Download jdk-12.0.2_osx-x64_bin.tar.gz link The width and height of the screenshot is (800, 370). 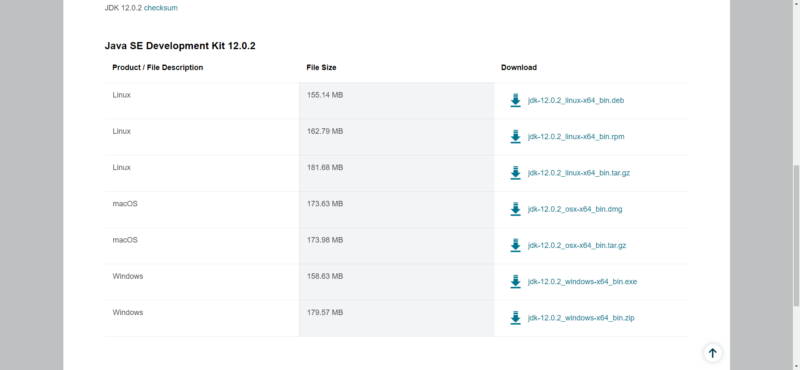click(x=577, y=245)
